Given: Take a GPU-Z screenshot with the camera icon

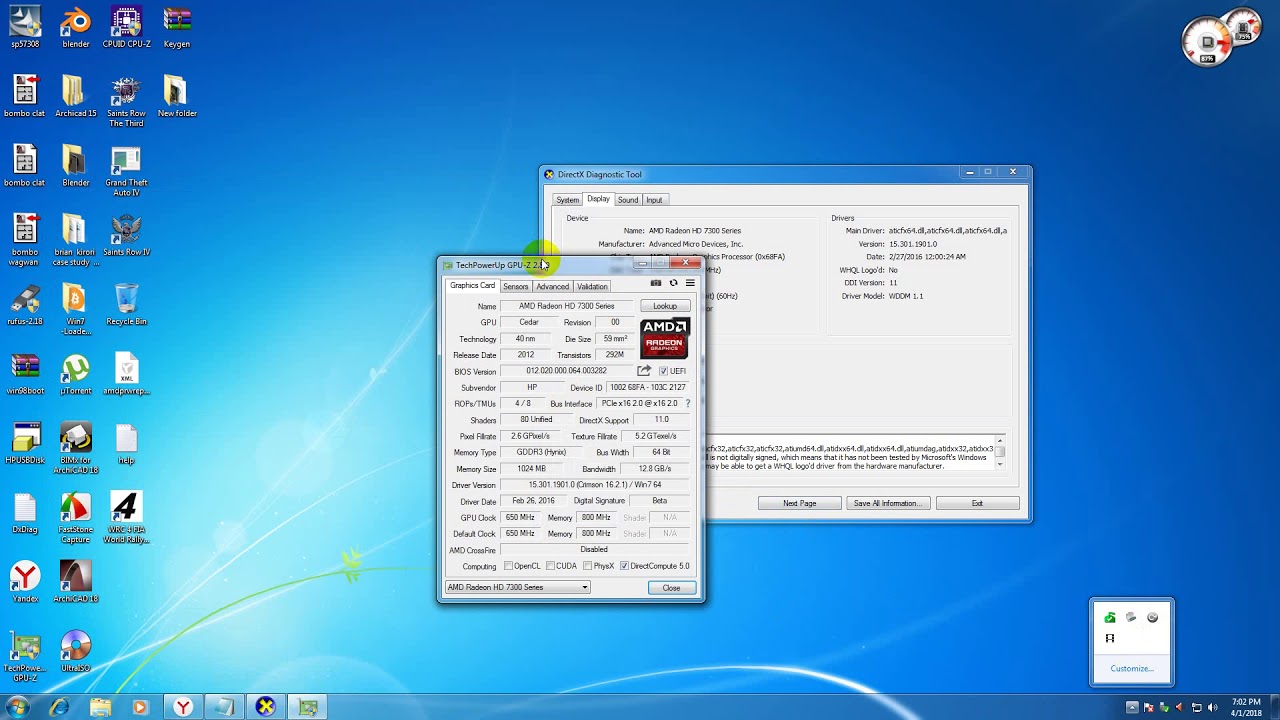Looking at the screenshot, I should pos(656,283).
